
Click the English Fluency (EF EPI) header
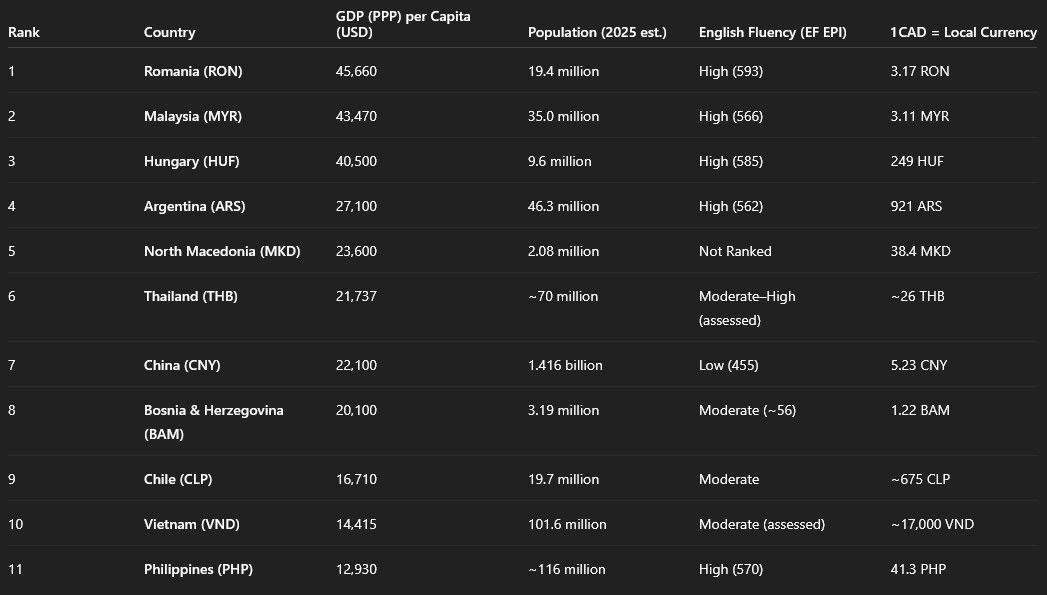[x=773, y=32]
